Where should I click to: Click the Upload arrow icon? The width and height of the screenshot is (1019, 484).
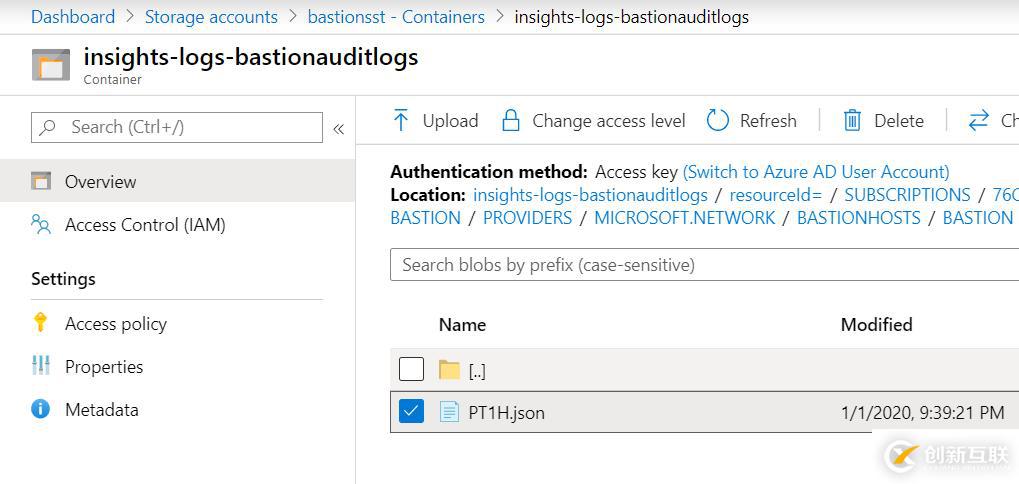click(x=401, y=121)
